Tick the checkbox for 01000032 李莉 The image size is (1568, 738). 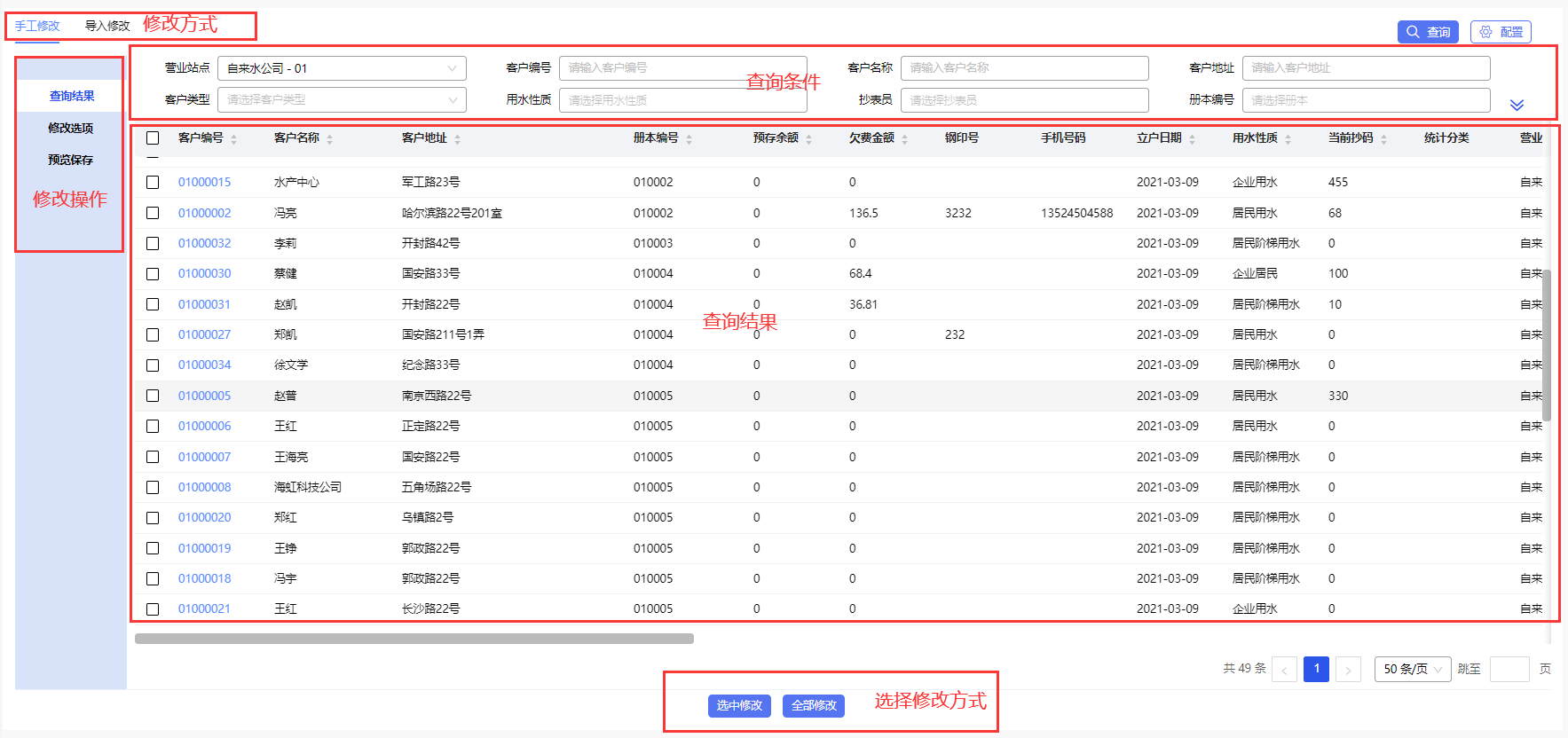click(x=153, y=243)
